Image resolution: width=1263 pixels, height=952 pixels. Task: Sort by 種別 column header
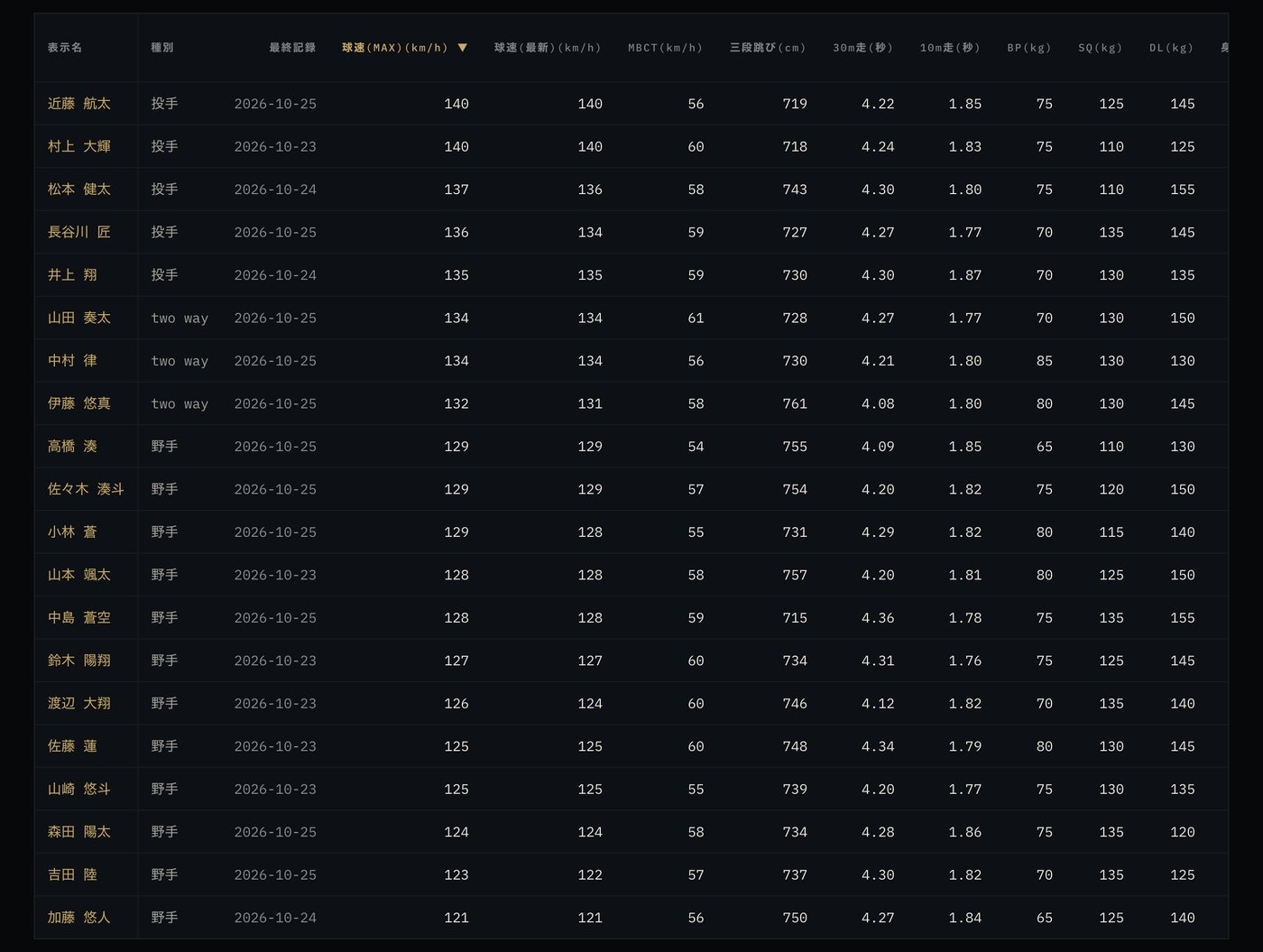162,48
